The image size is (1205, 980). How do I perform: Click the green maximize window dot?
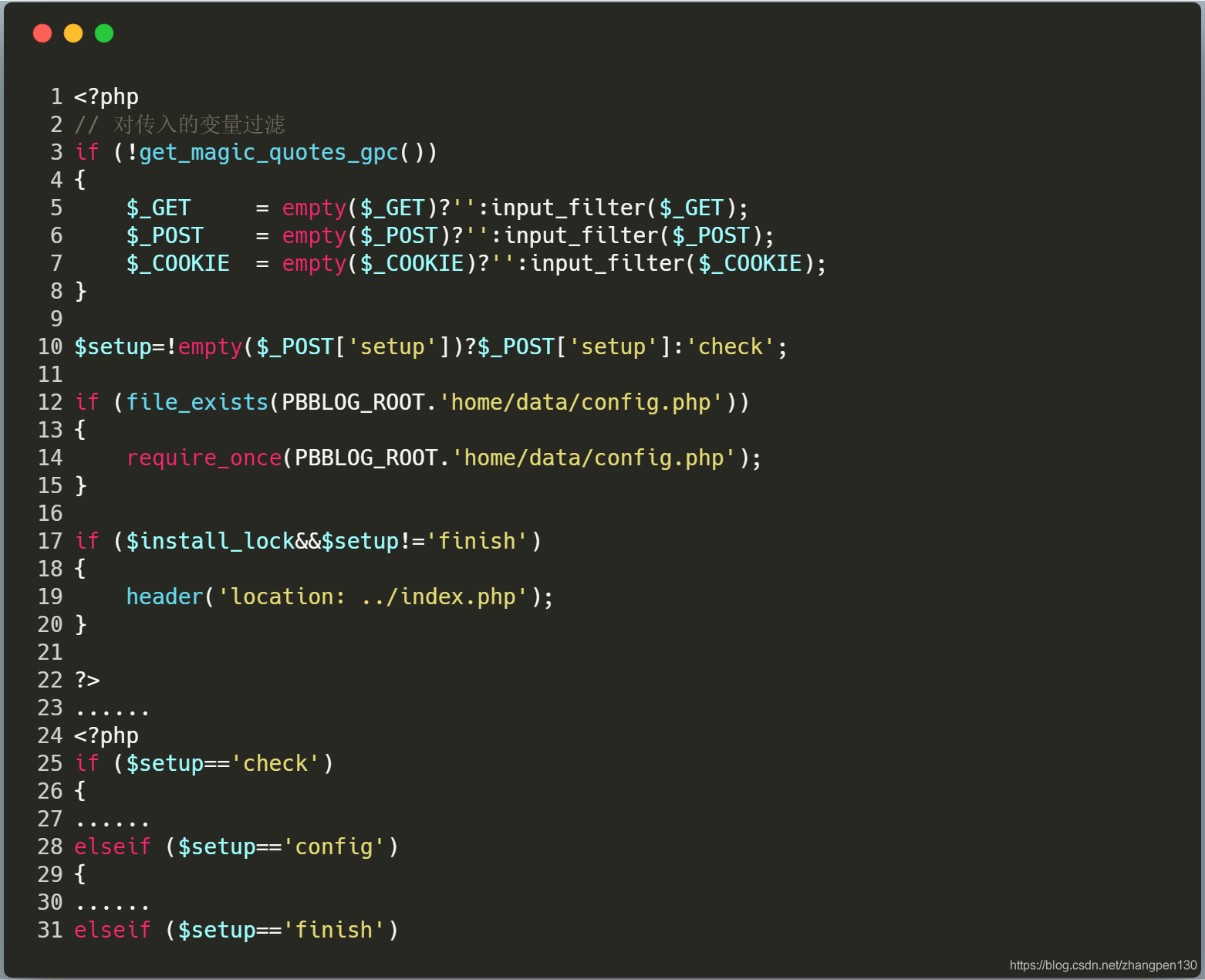[x=104, y=33]
